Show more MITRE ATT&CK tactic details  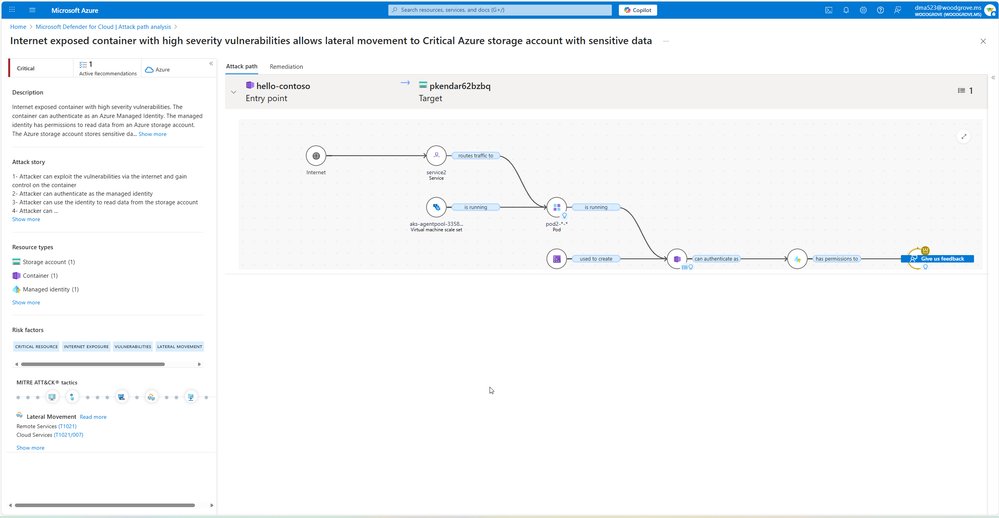pos(31,448)
